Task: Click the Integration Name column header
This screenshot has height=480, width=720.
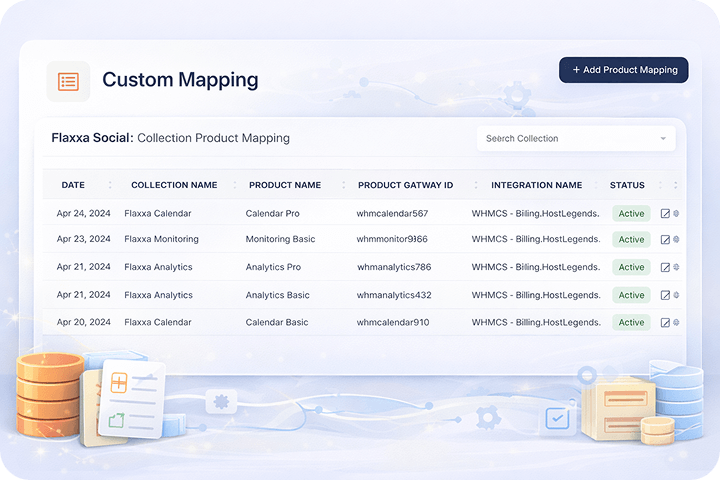Action: [x=536, y=185]
